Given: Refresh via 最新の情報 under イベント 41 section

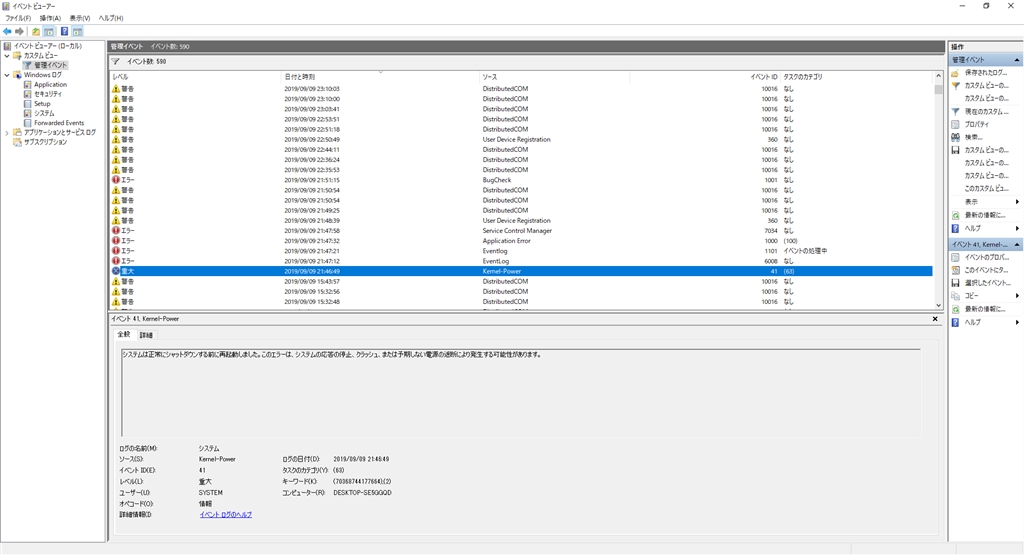Looking at the screenshot, I should pos(985,309).
